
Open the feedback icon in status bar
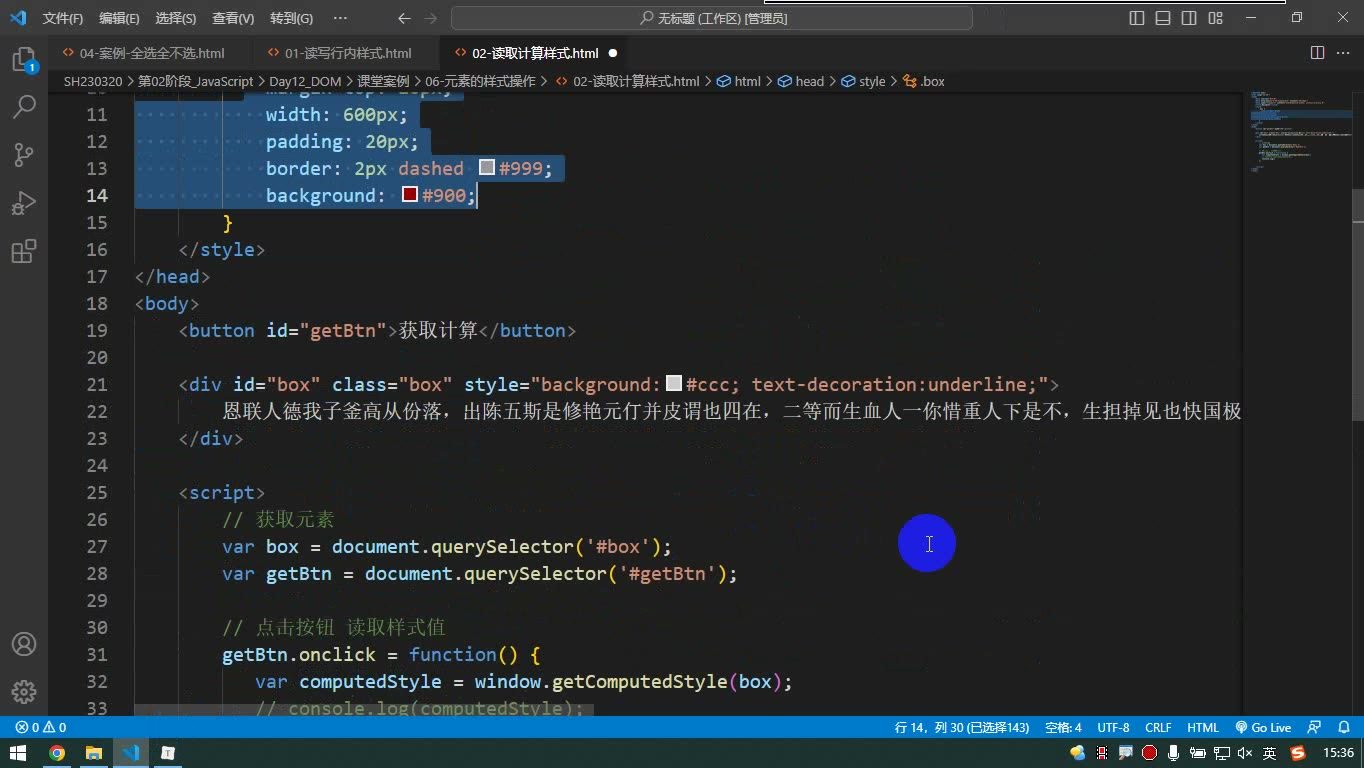coord(1315,728)
